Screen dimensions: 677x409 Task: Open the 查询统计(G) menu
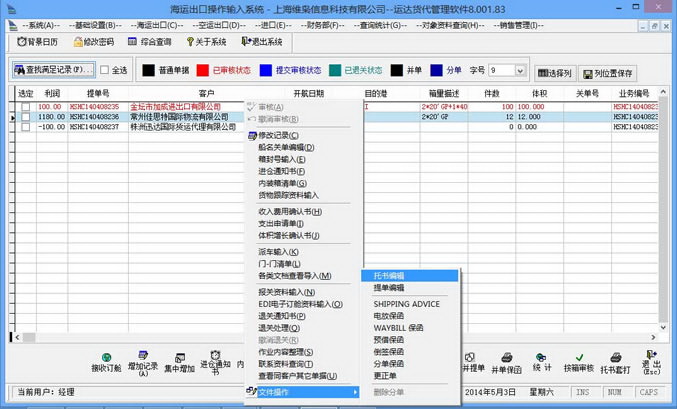point(380,25)
